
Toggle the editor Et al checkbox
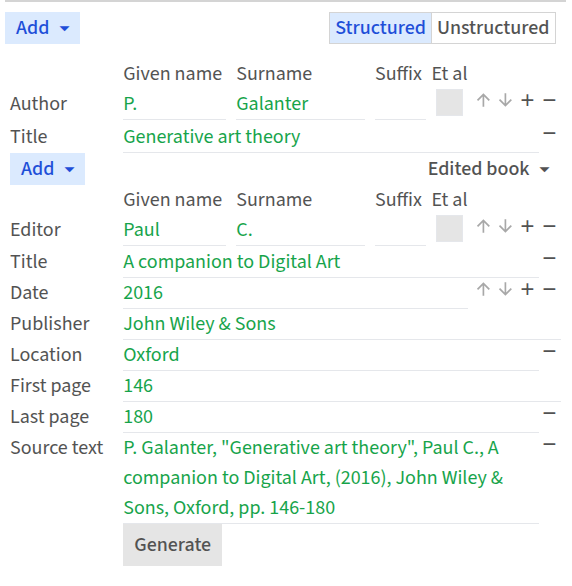tap(449, 228)
